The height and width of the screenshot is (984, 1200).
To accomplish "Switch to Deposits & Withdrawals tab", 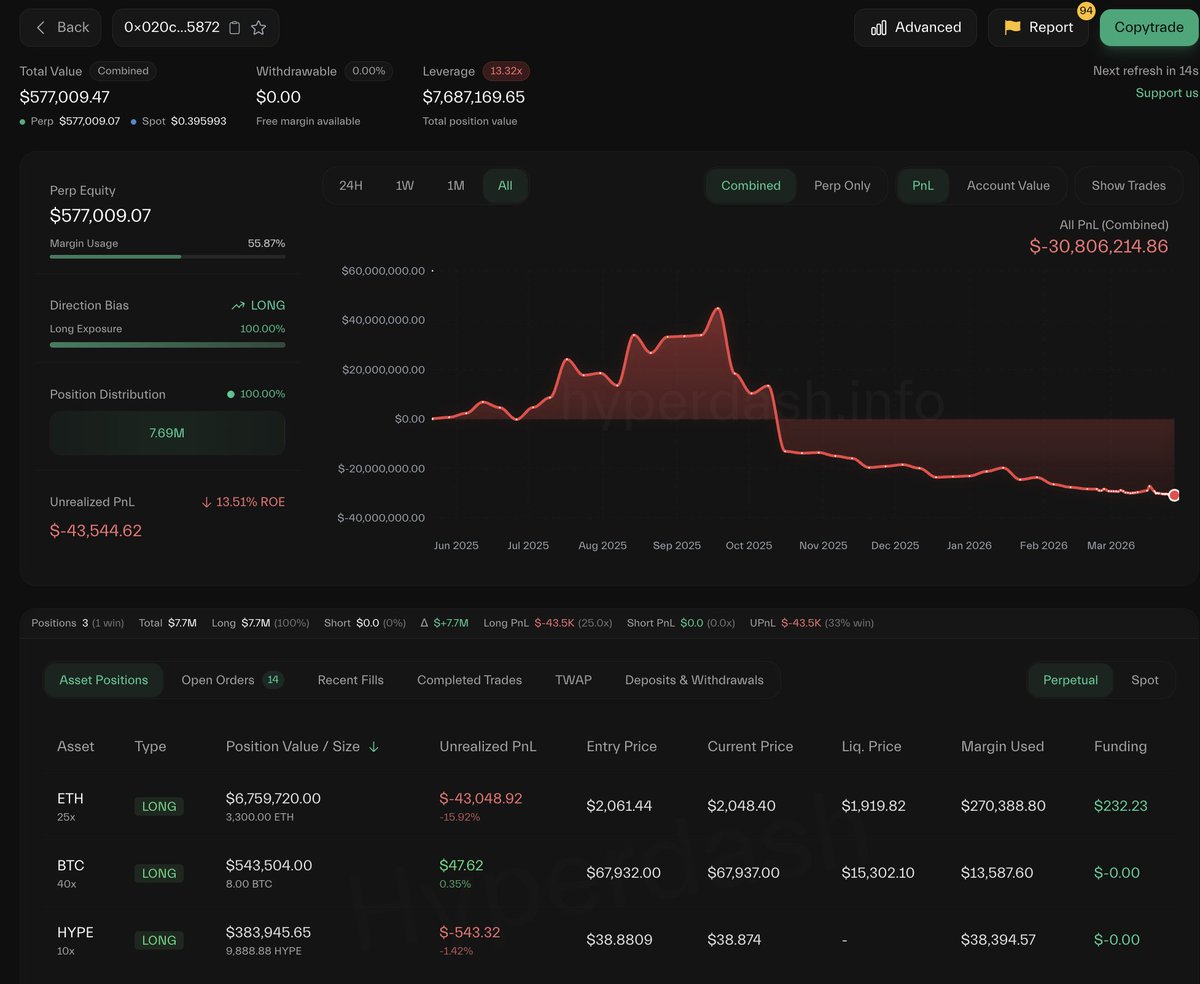I will (x=694, y=680).
